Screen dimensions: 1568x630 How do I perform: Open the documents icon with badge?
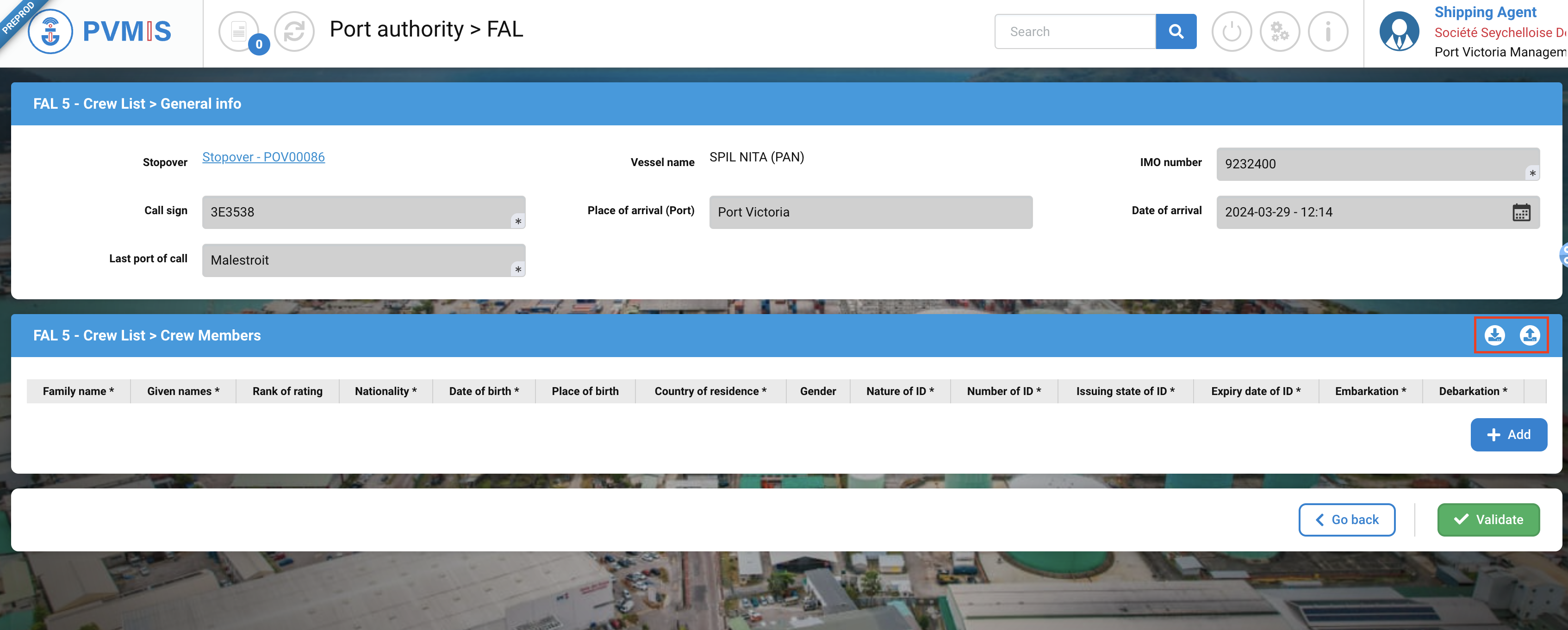(x=239, y=31)
